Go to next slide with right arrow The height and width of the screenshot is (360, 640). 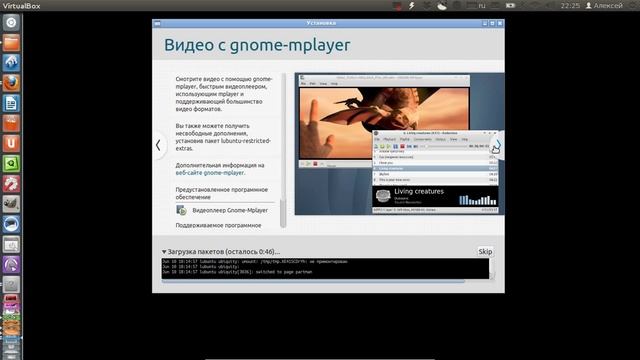tap(498, 145)
